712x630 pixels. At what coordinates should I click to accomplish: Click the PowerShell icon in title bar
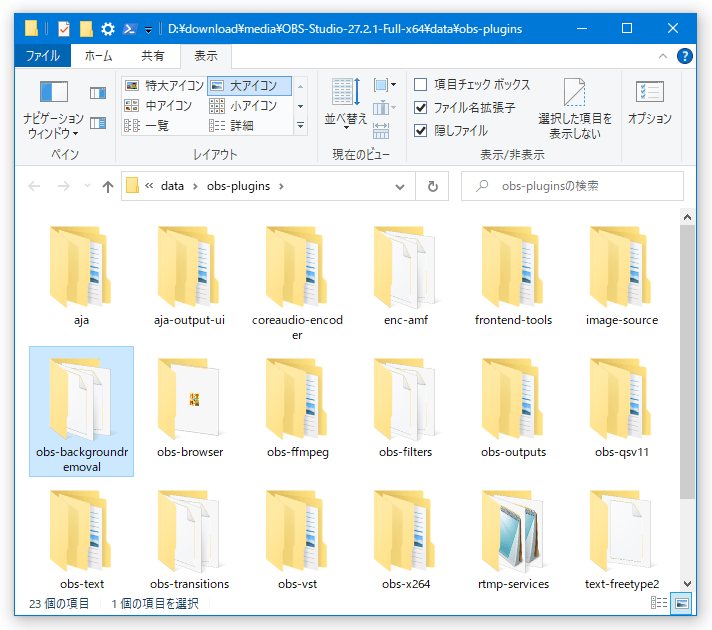tap(129, 29)
